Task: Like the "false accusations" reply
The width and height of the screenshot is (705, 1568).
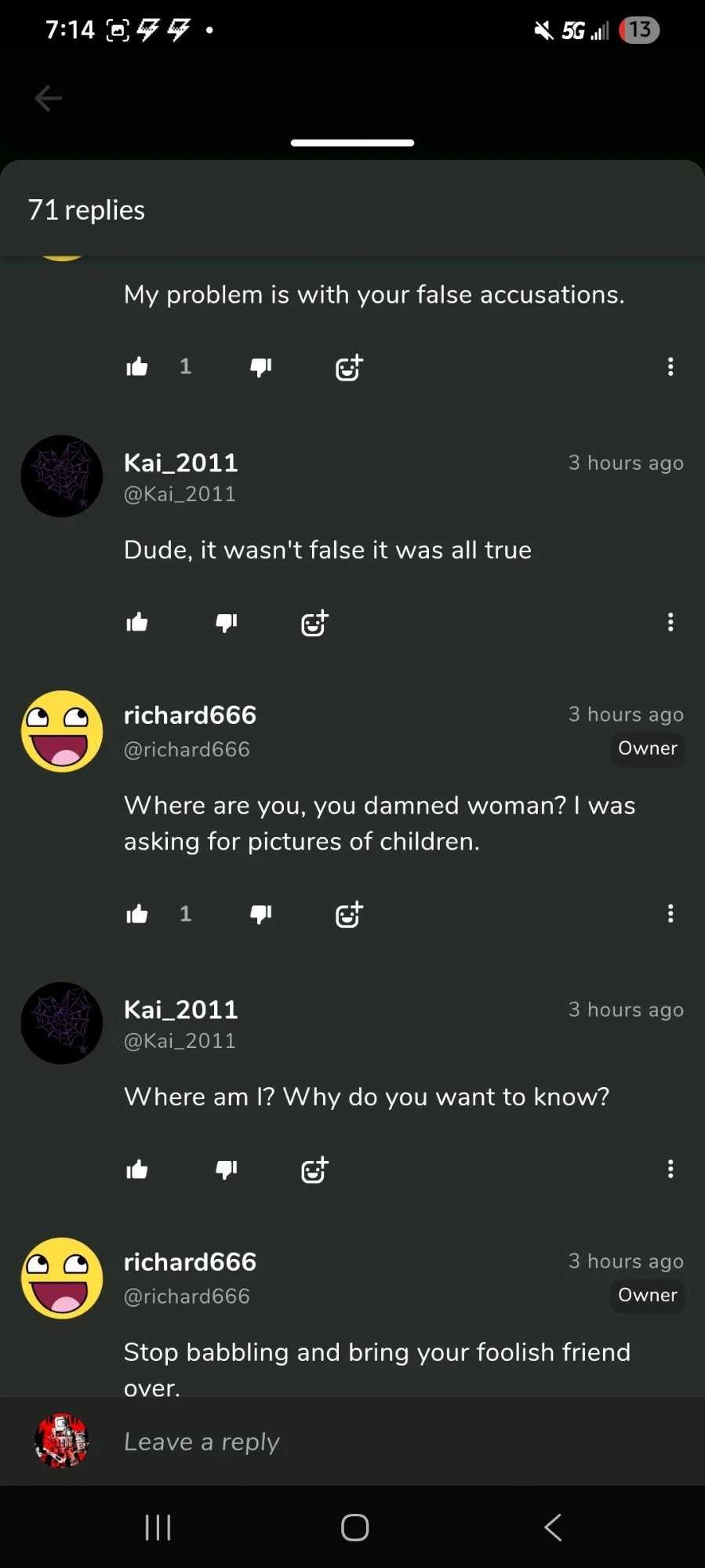Action: click(137, 367)
